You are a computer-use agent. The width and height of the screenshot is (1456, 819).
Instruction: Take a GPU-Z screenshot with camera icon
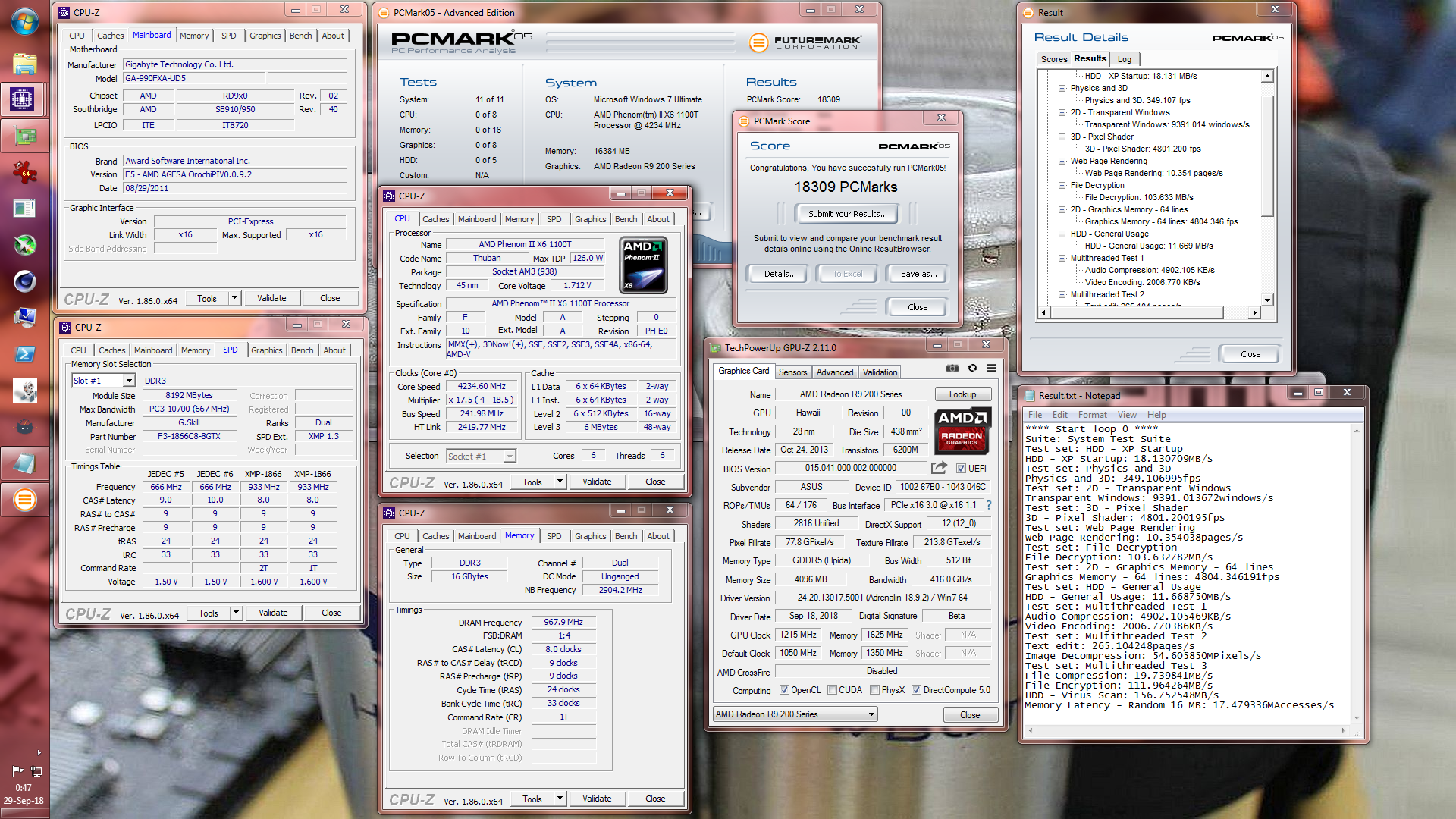point(952,368)
